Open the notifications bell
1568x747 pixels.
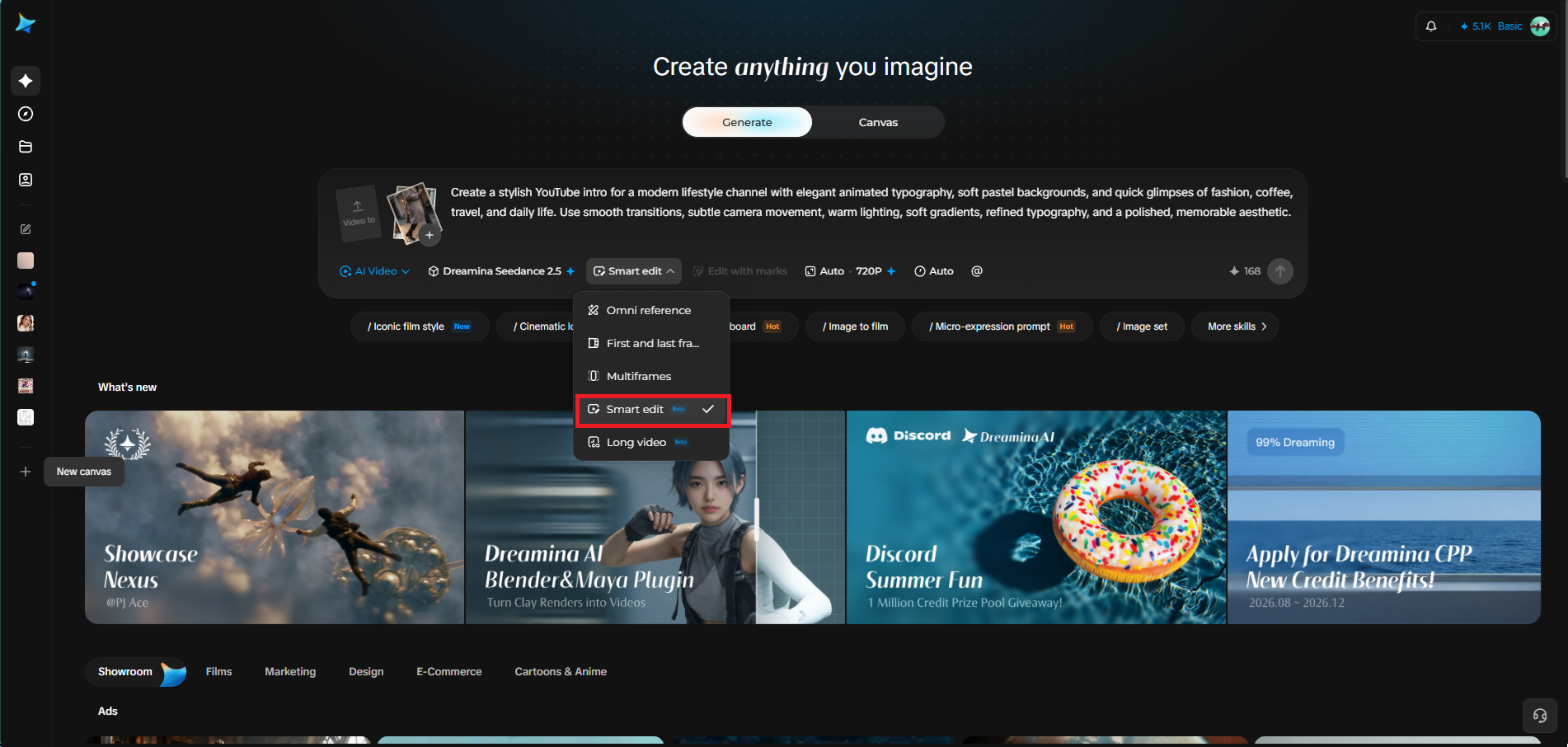(1431, 26)
